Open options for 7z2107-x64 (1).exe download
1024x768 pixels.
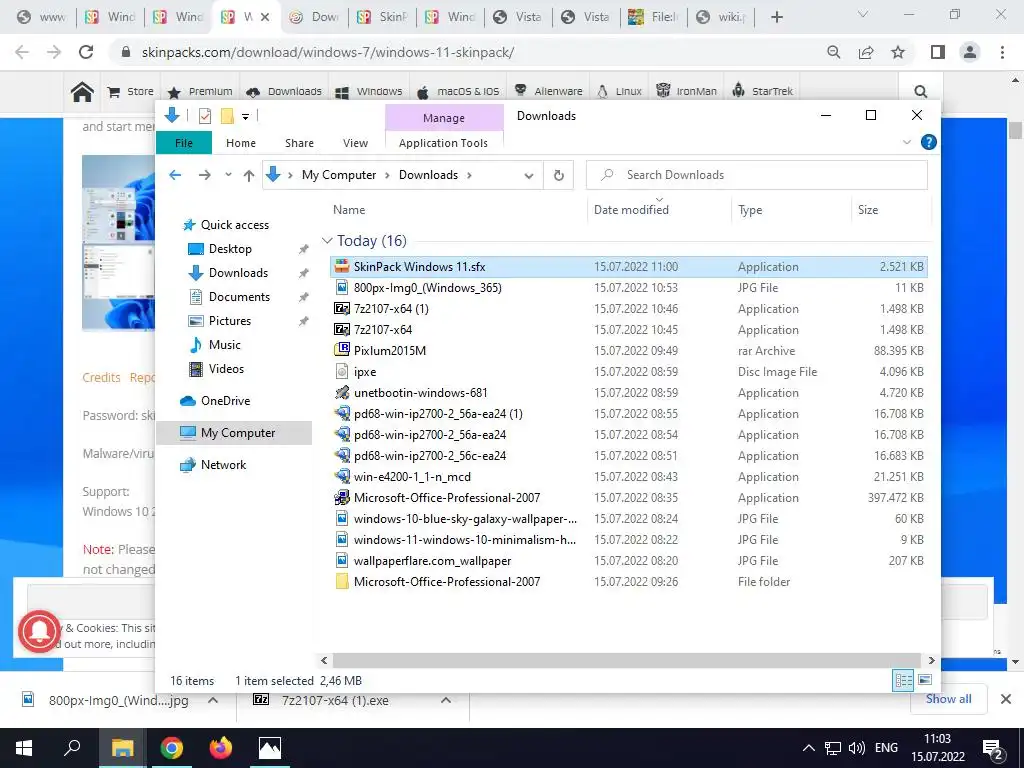pyautogui.click(x=445, y=700)
